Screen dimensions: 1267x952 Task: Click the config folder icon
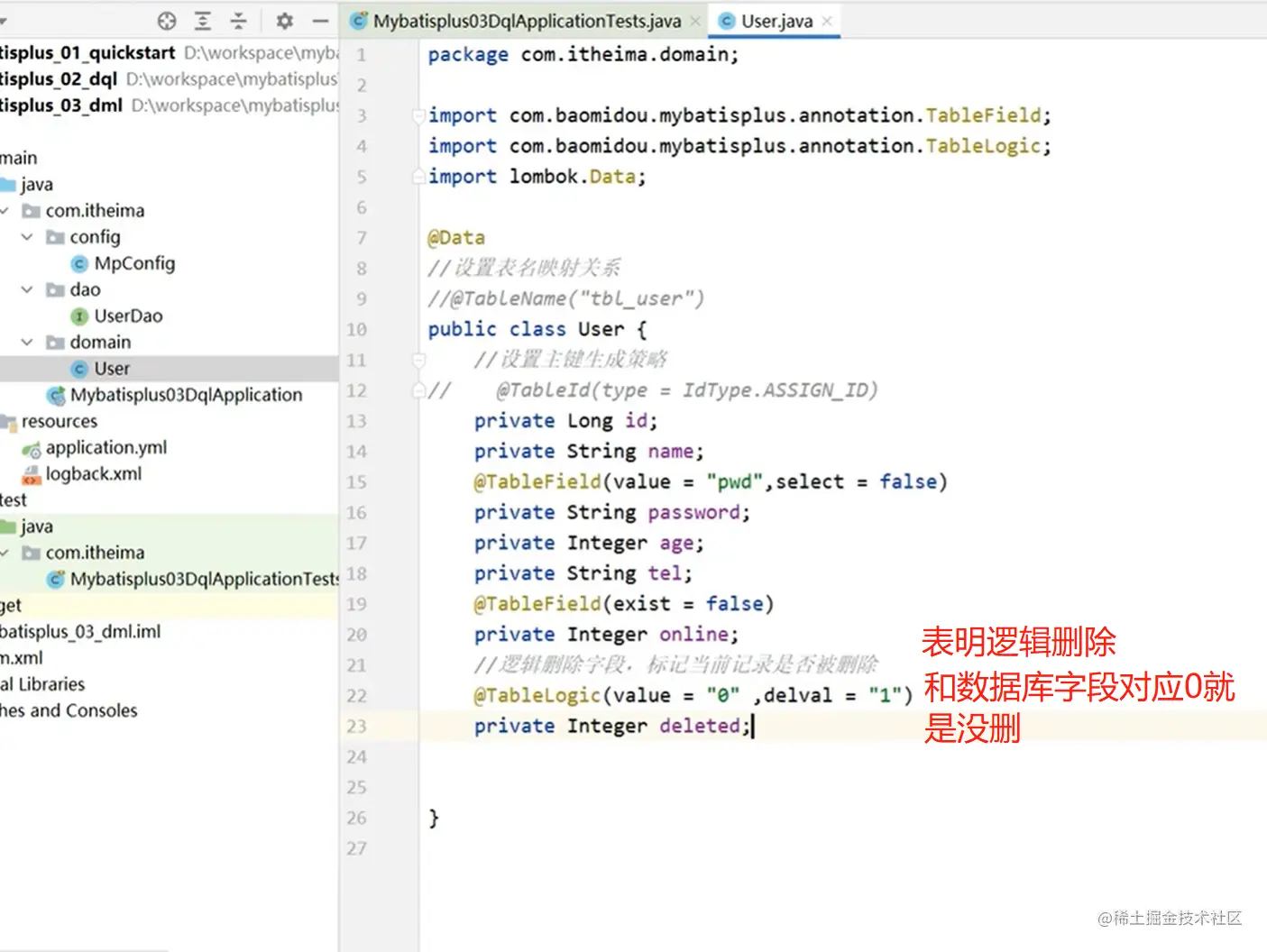tap(56, 237)
